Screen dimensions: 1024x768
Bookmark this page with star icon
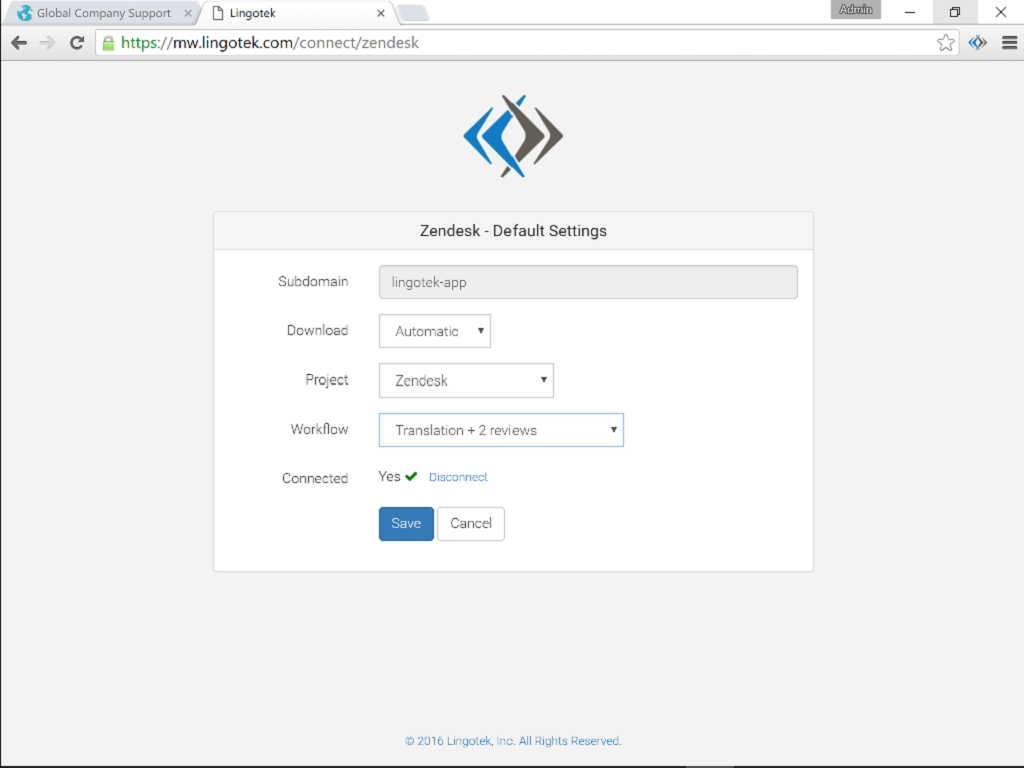(945, 43)
